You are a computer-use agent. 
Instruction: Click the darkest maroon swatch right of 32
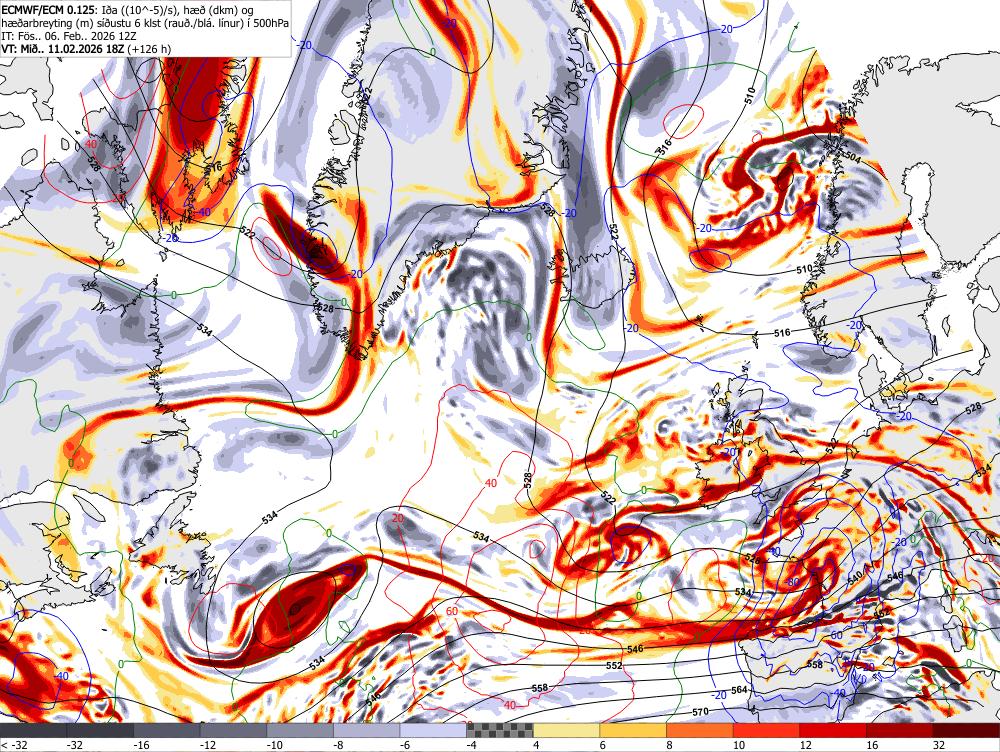click(966, 730)
